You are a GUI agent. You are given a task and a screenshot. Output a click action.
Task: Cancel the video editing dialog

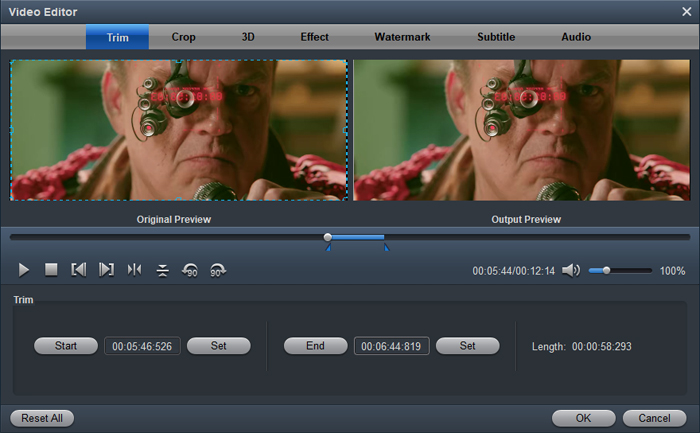(x=654, y=418)
